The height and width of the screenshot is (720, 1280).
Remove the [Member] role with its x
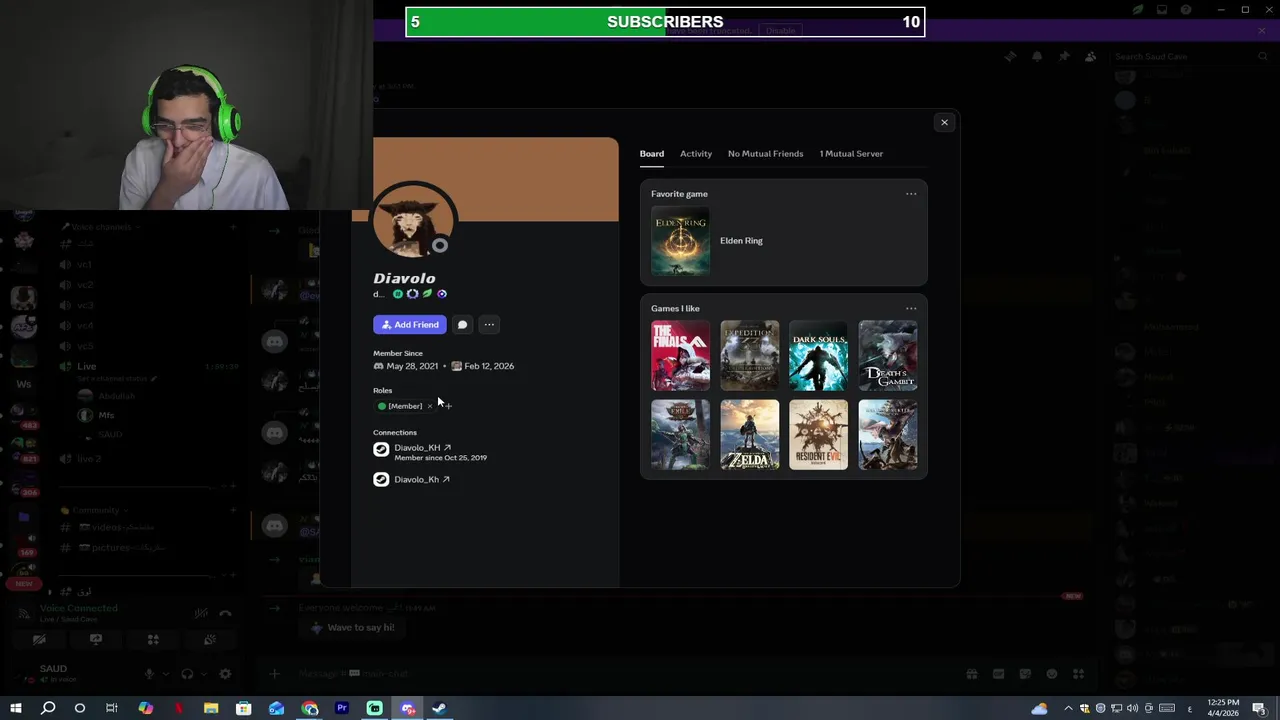(430, 406)
